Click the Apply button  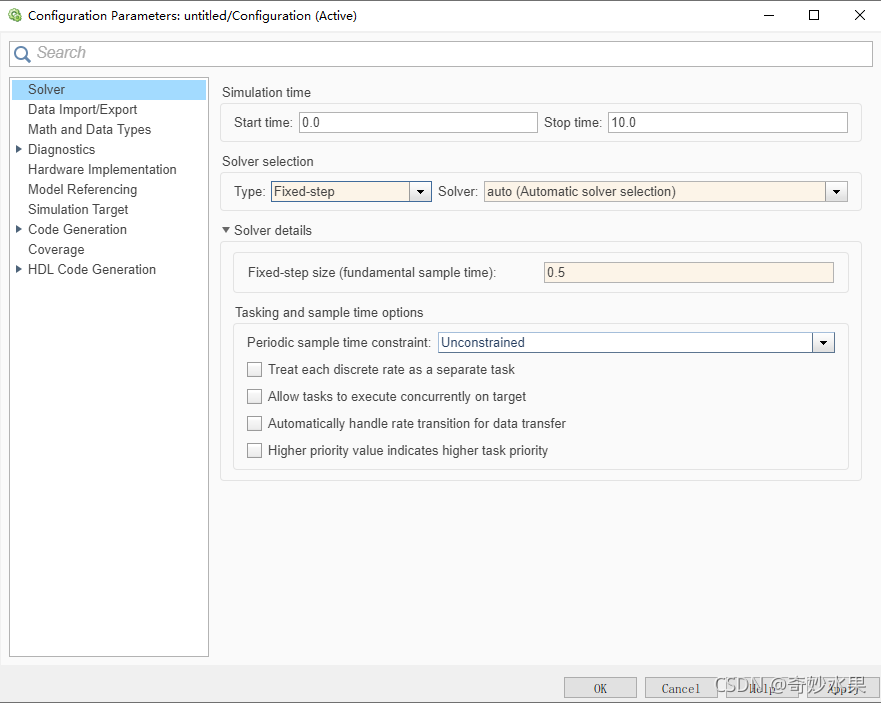843,688
